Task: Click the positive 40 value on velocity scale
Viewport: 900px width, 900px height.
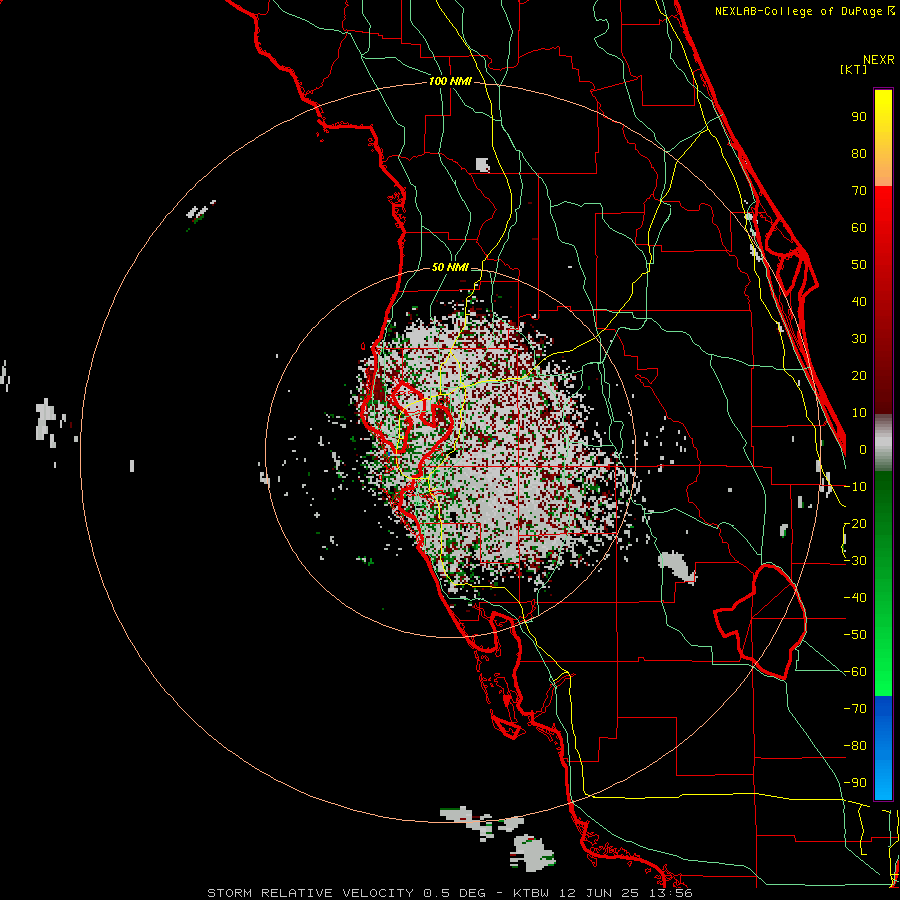Action: [859, 302]
